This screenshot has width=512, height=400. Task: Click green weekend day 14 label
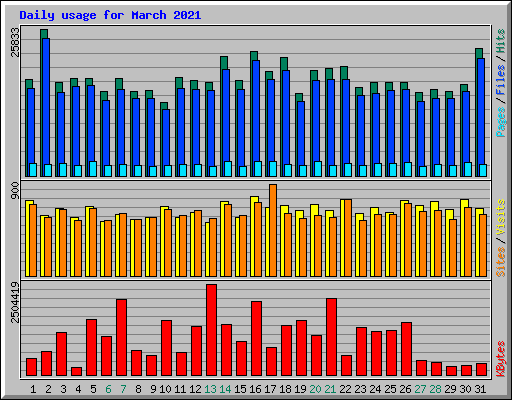pyautogui.click(x=225, y=389)
